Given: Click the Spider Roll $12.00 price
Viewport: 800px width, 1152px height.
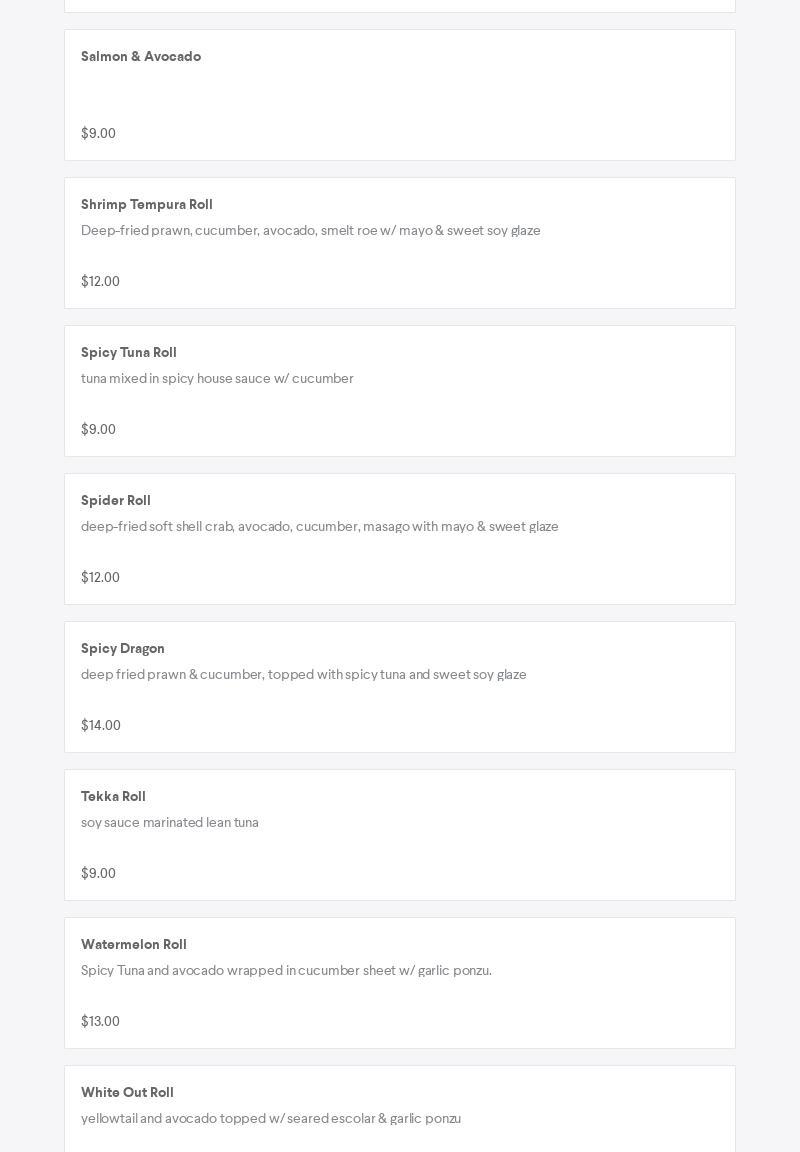Looking at the screenshot, I should coord(100,578).
